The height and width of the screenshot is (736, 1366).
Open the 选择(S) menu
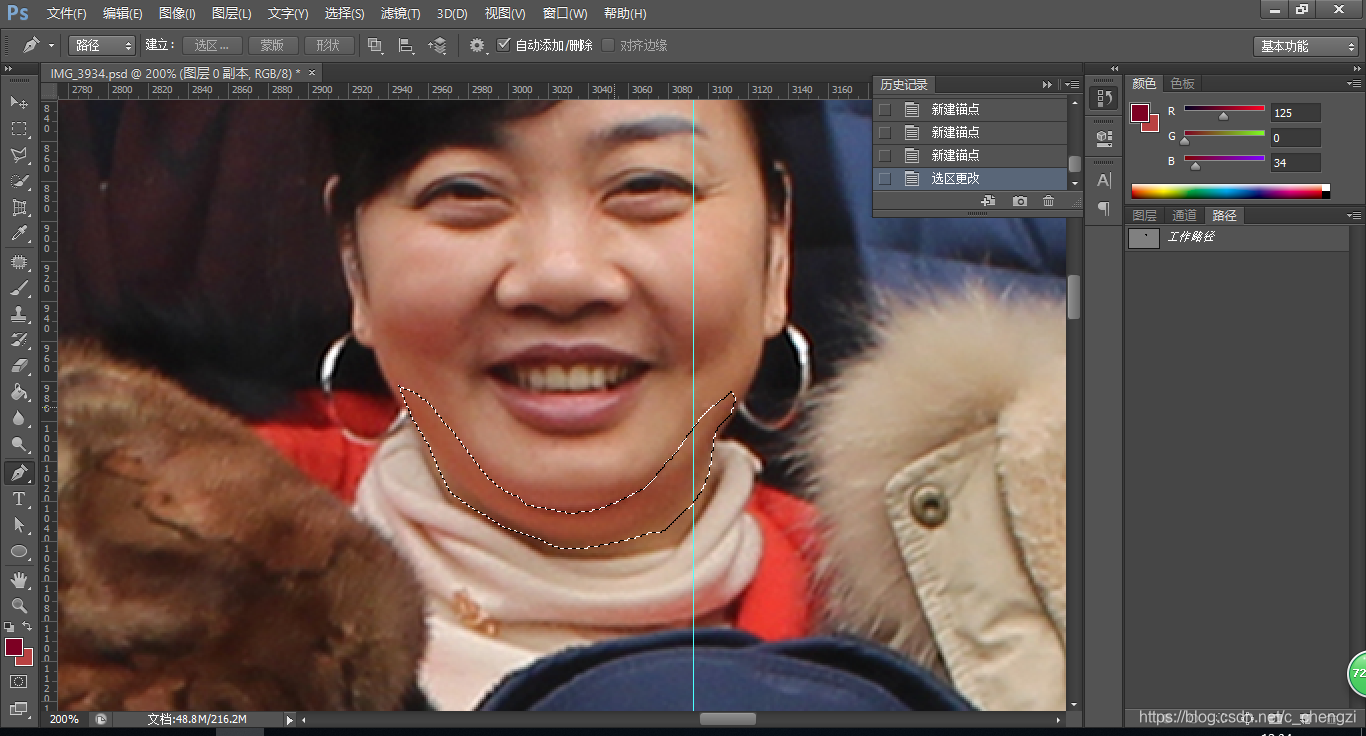(345, 14)
